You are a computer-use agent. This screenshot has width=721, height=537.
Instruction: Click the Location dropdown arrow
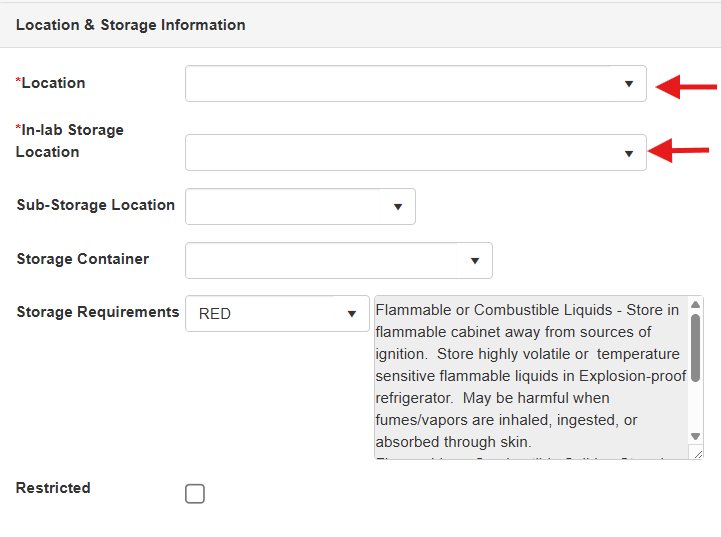click(x=628, y=84)
